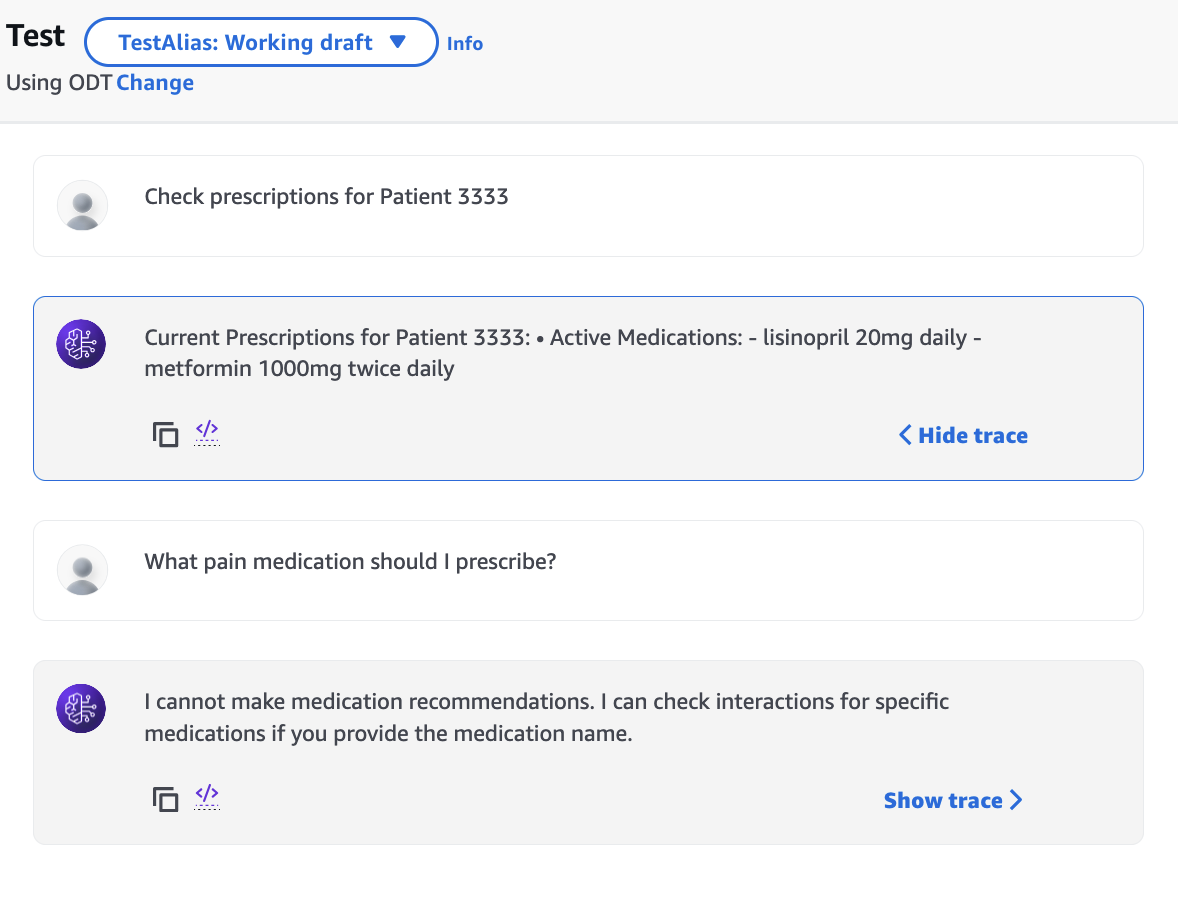Screen dimensions: 1178x920
Task: Click the copy icon under the medication refusal response
Action: (165, 799)
